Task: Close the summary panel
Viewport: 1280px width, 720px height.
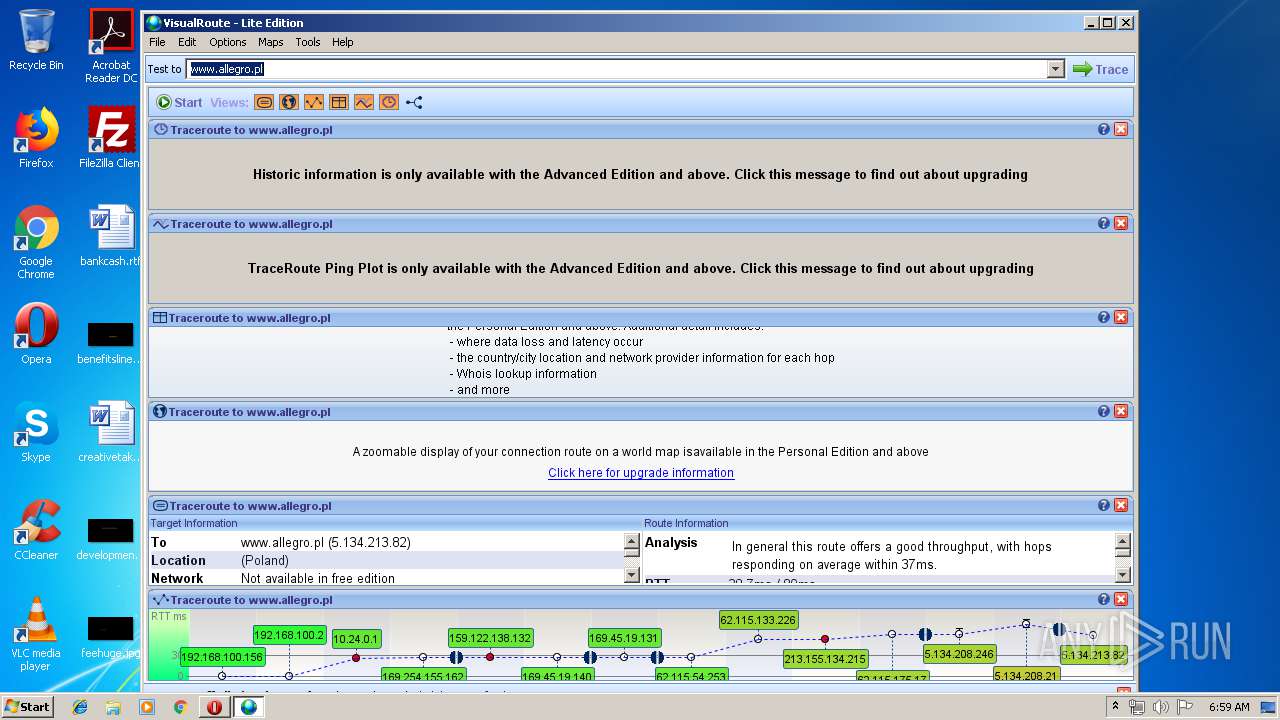Action: 1121,505
